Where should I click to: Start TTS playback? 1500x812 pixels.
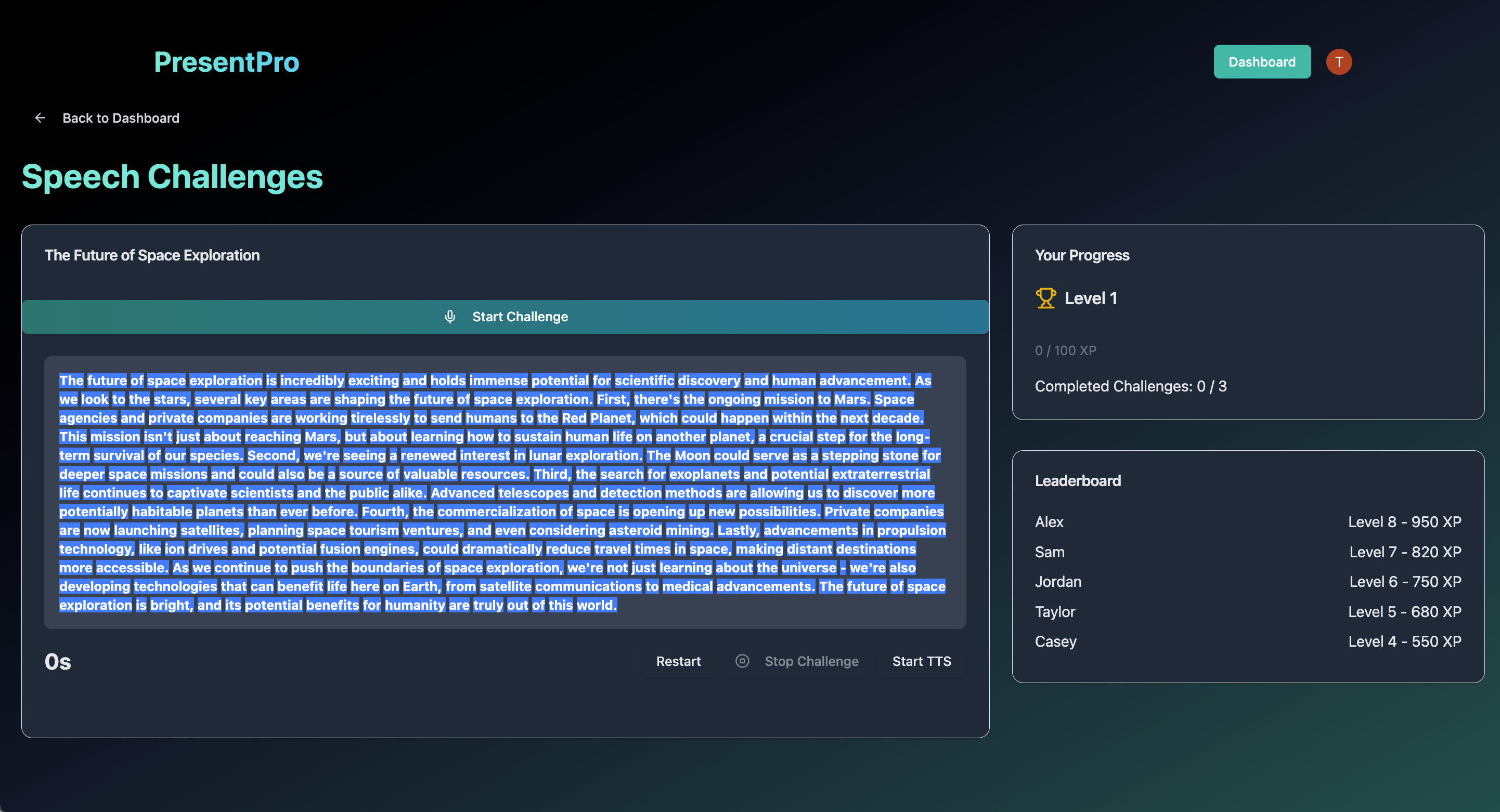tap(921, 661)
